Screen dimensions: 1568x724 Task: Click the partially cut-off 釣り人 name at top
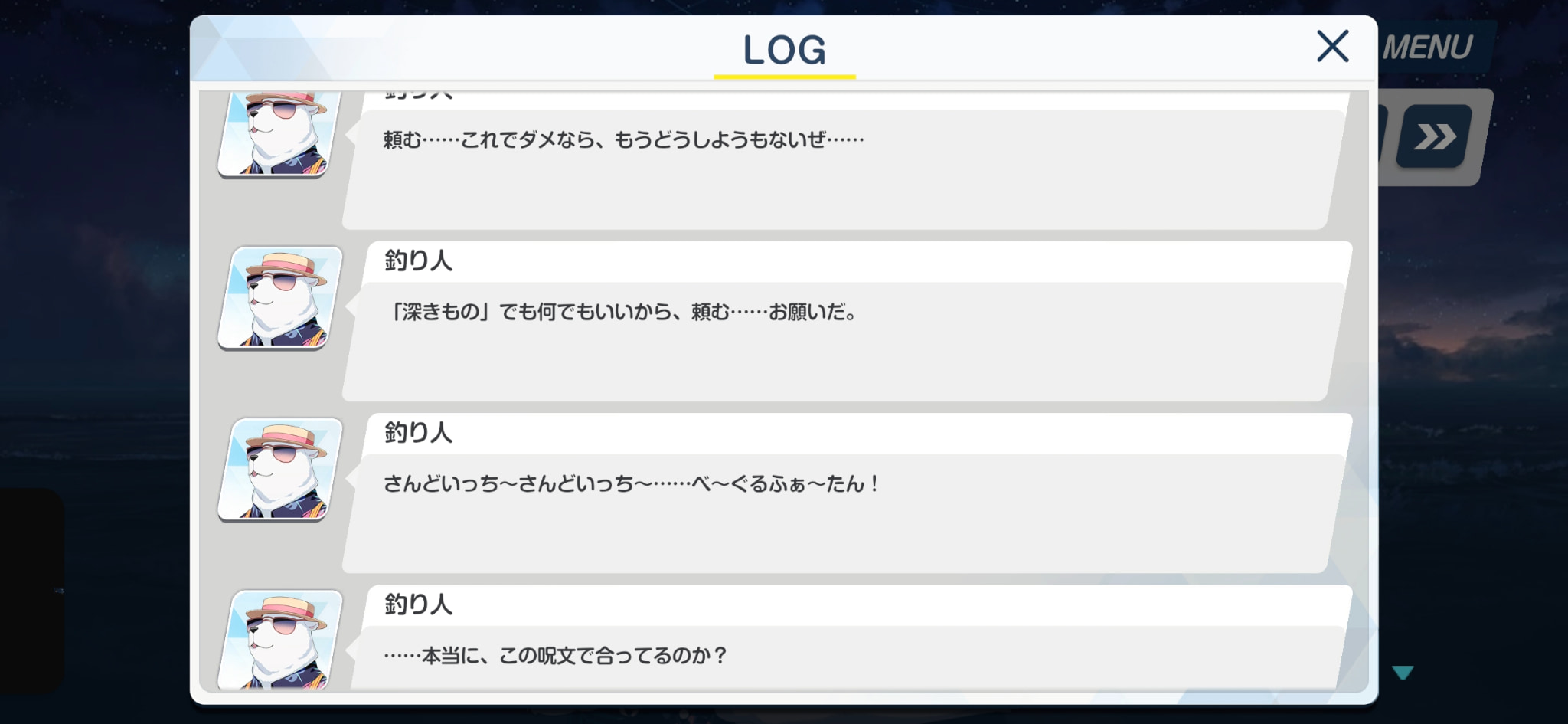click(x=418, y=96)
